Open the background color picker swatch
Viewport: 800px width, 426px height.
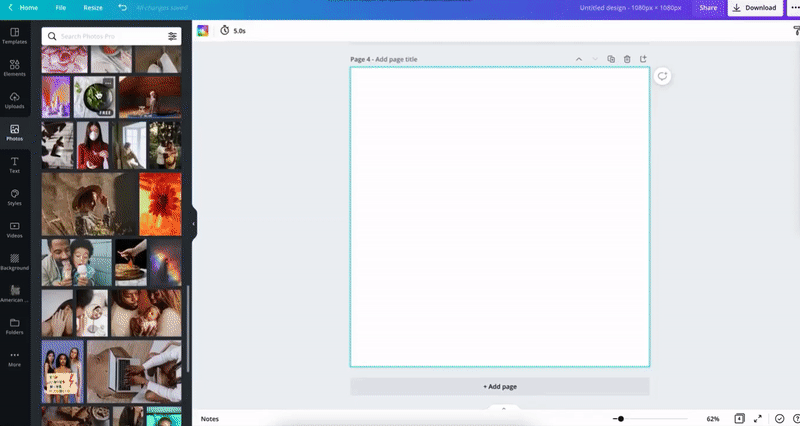tap(203, 31)
